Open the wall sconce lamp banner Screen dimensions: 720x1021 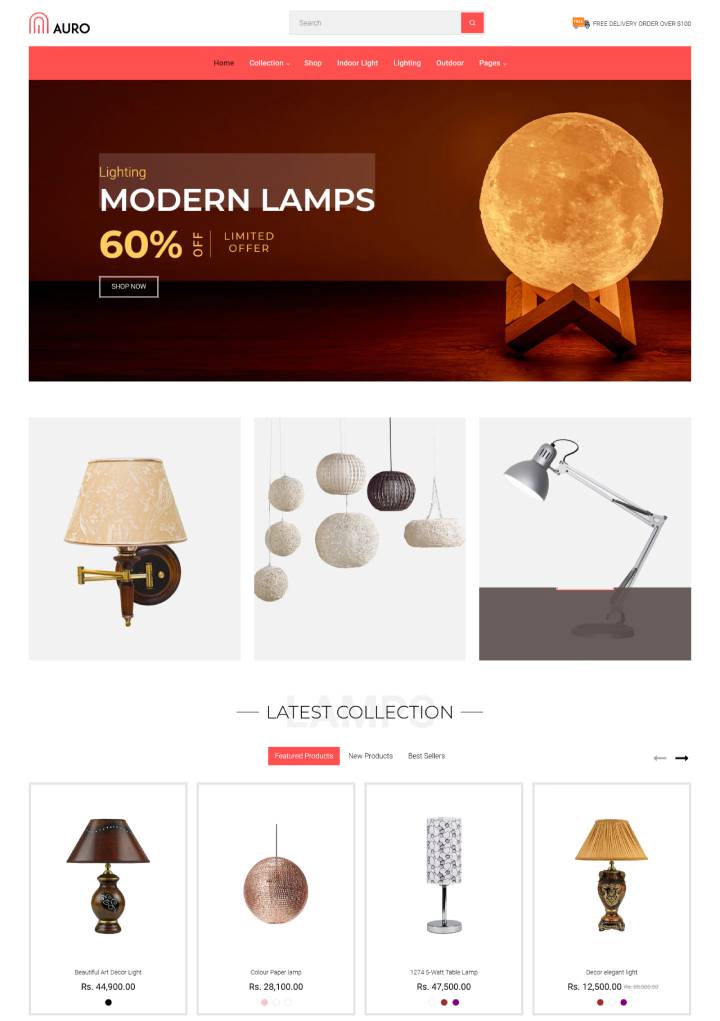pos(135,539)
